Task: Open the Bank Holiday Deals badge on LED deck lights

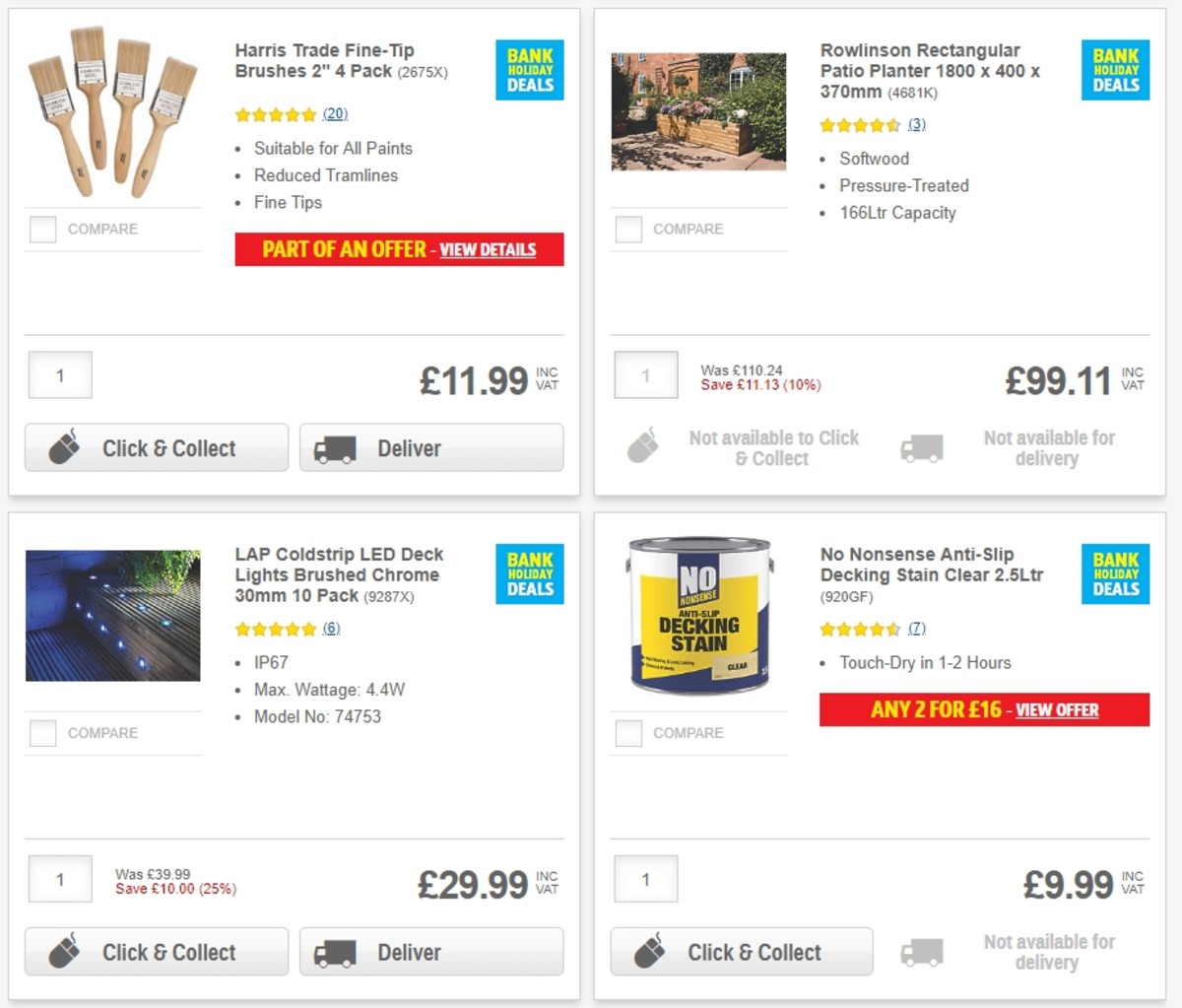Action: [529, 574]
